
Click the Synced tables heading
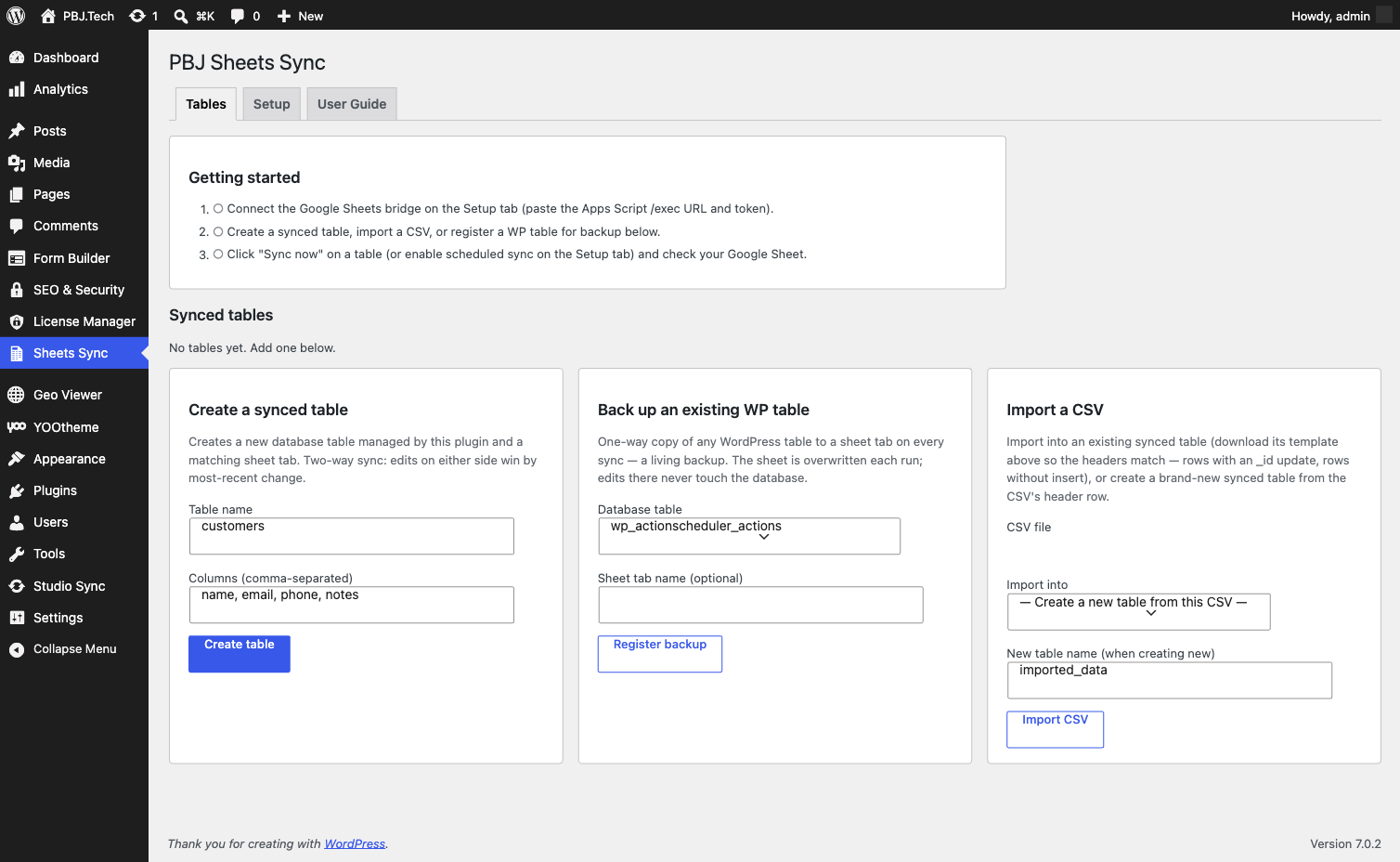[221, 315]
